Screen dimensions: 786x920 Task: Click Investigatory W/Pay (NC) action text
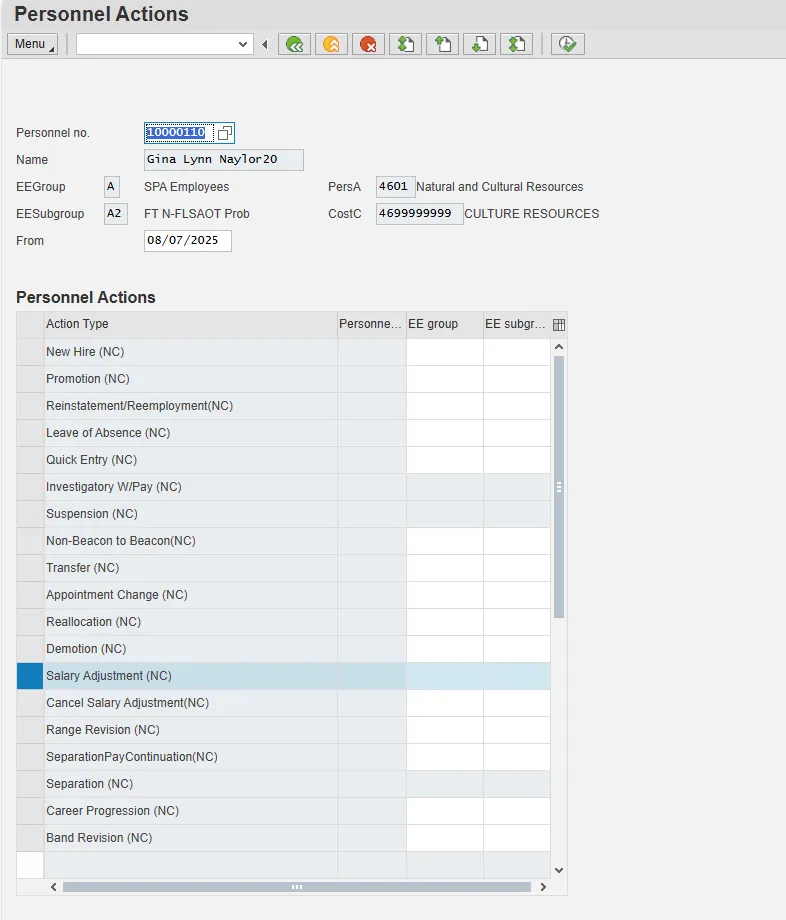pos(114,487)
